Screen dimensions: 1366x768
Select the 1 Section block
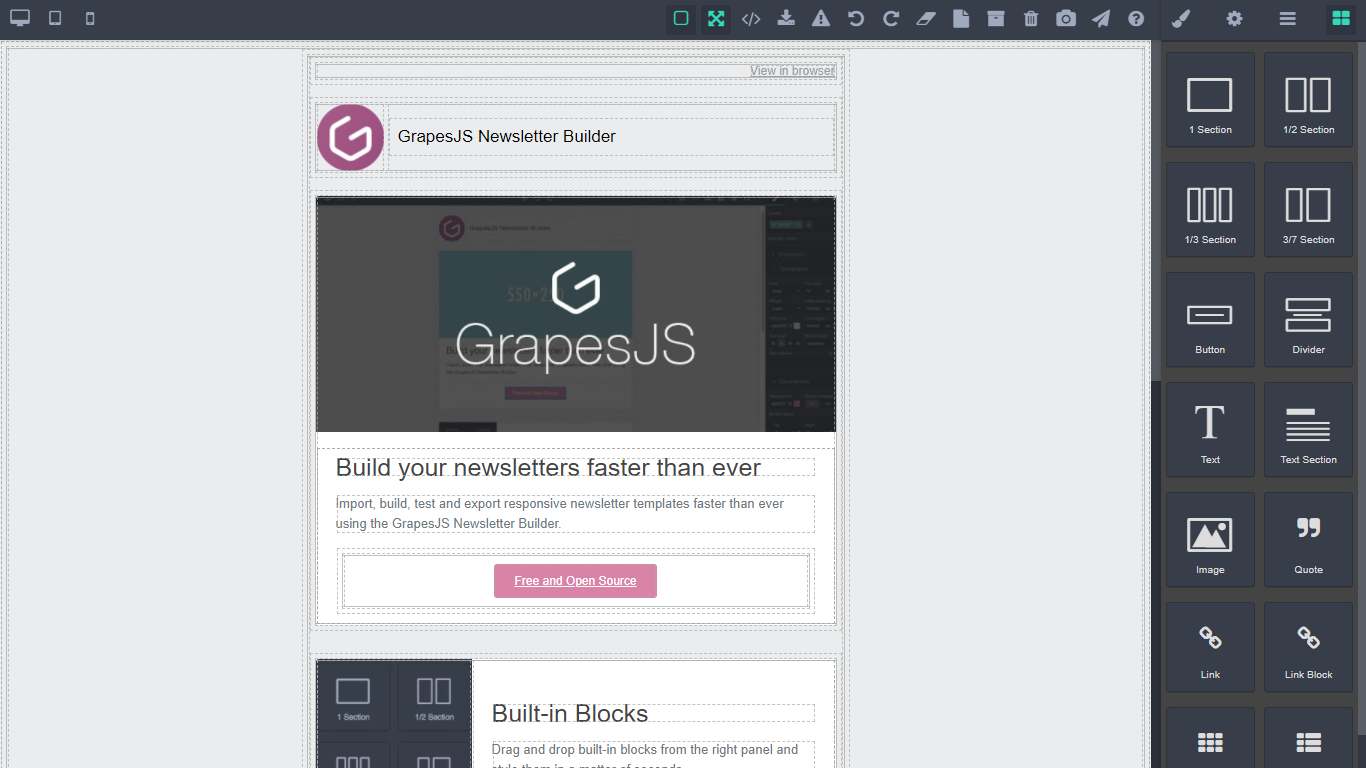(1210, 100)
